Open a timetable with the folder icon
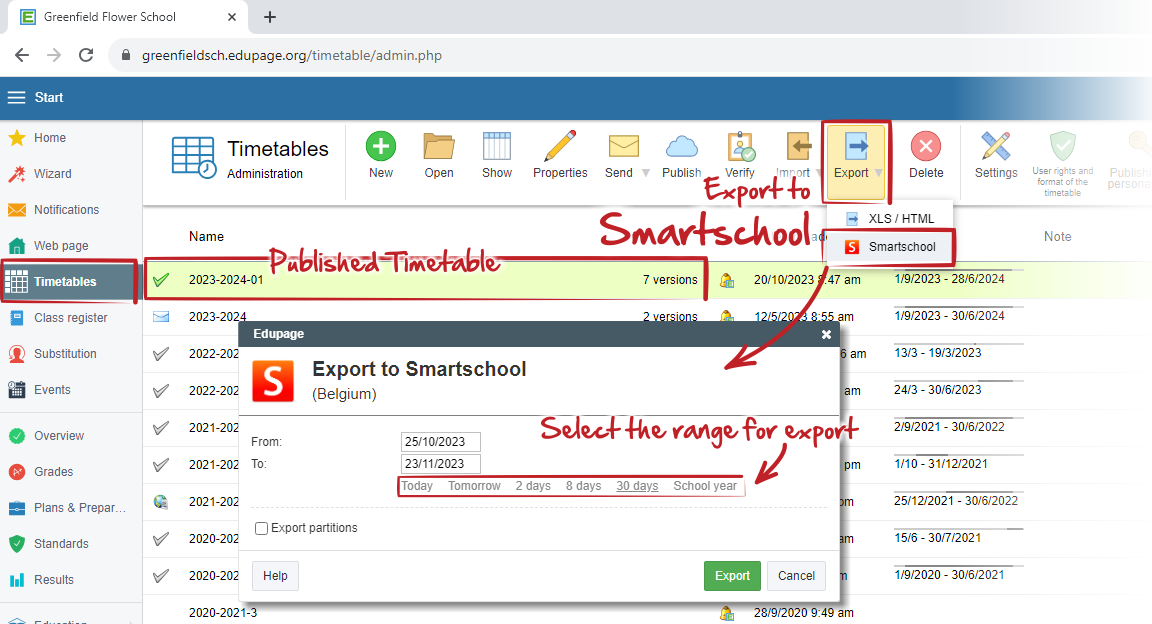The height and width of the screenshot is (624, 1152). [x=439, y=146]
